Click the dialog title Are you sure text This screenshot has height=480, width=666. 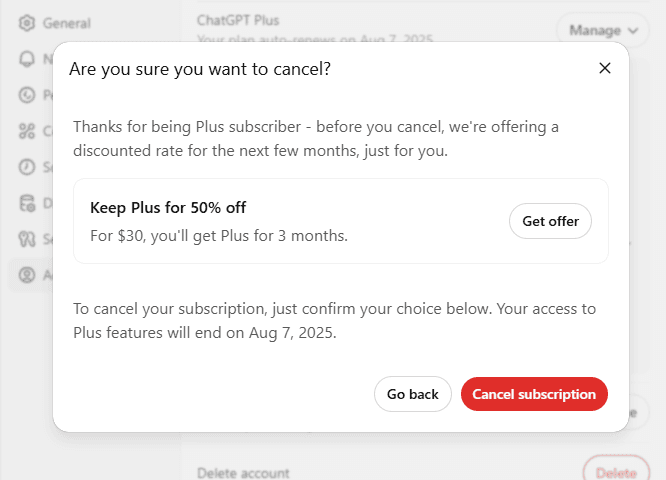(200, 69)
